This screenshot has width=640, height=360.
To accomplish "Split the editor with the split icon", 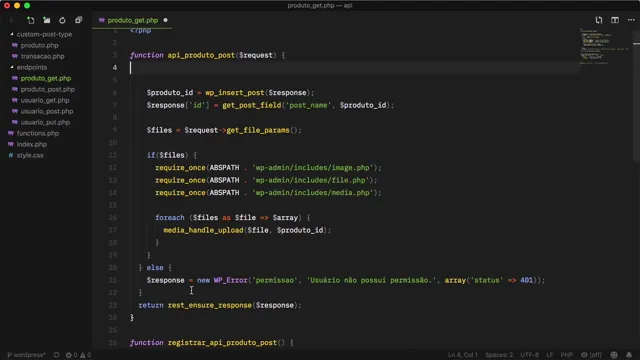I will [615, 20].
